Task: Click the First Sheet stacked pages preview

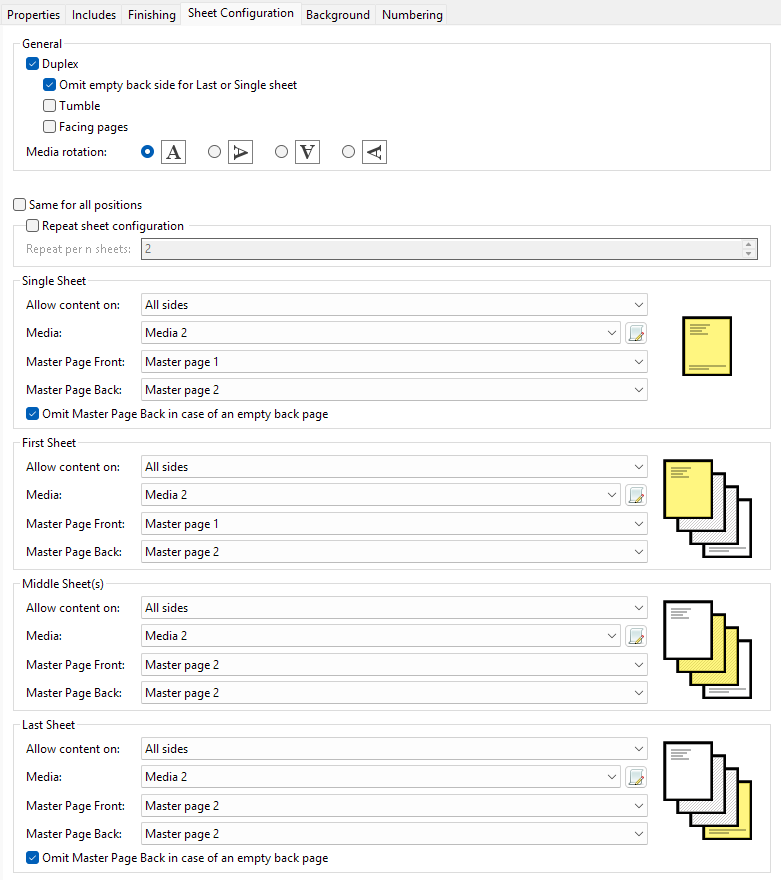Action: coord(708,508)
